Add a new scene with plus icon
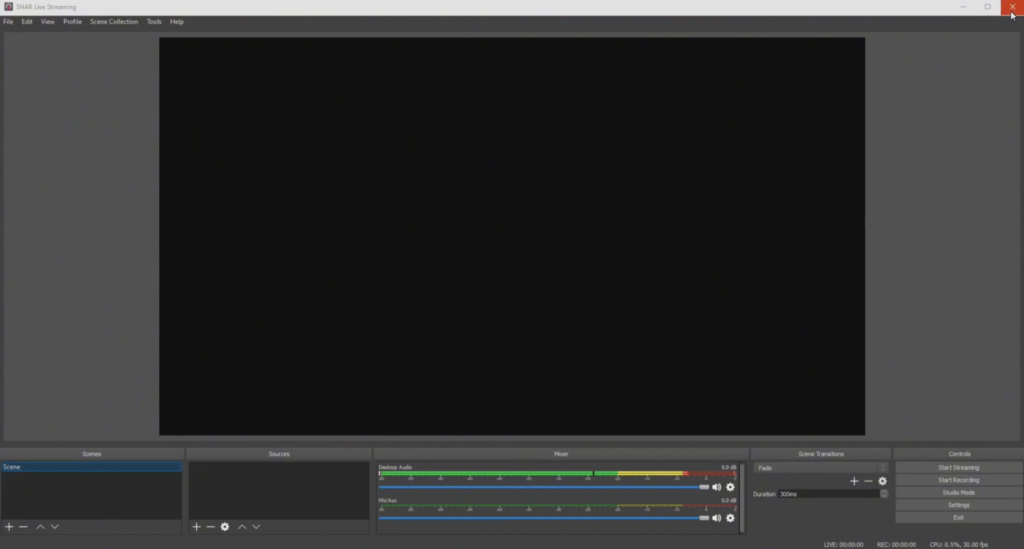Screen dimensions: 1024x549 pyautogui.click(x=9, y=527)
